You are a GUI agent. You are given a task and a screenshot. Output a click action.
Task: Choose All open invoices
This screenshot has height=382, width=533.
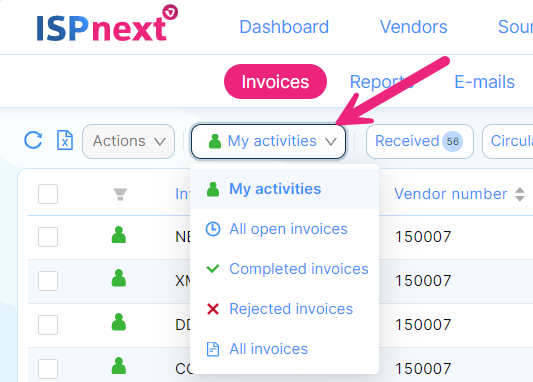pos(285,229)
